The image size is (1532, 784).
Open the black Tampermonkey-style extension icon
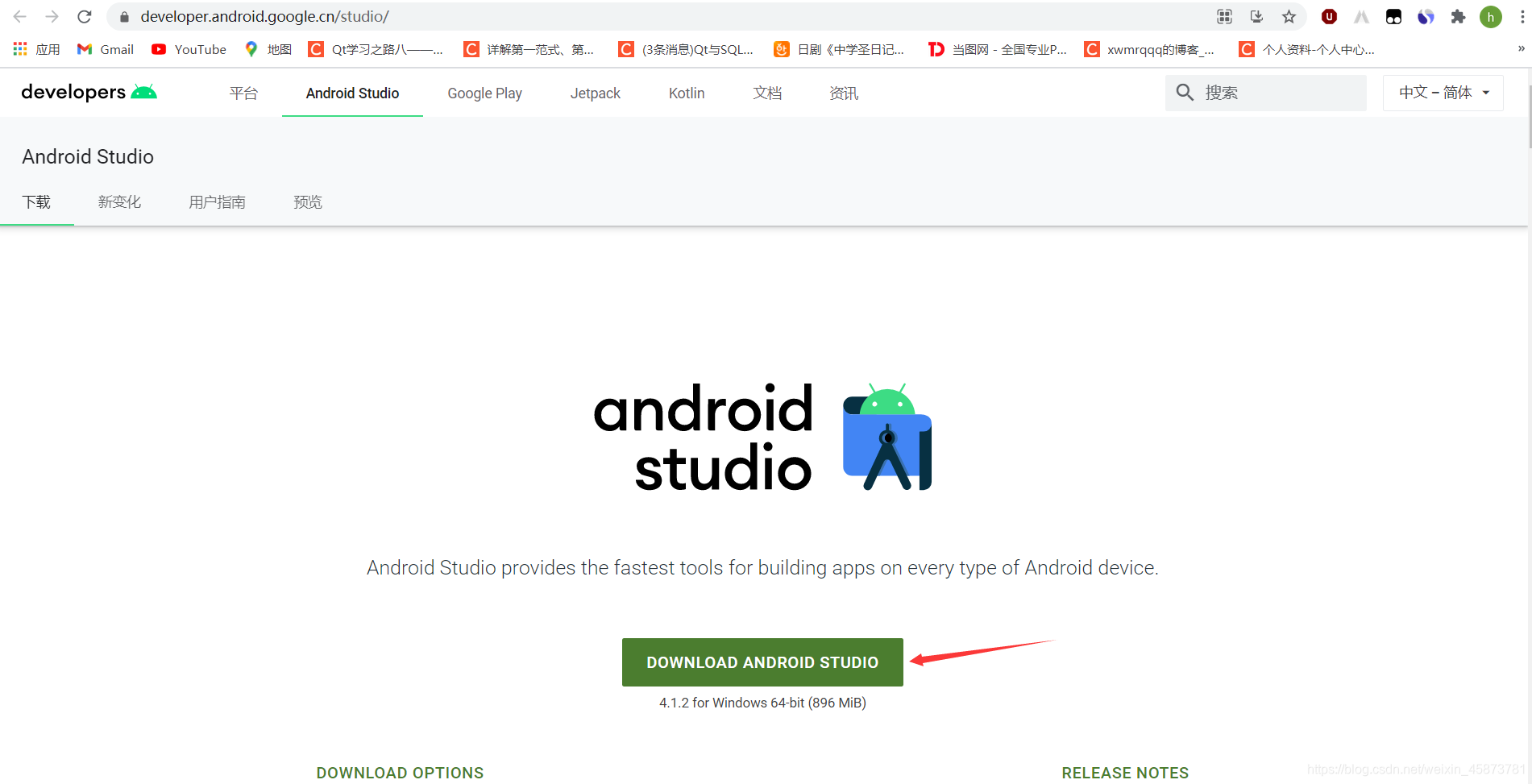[1393, 16]
